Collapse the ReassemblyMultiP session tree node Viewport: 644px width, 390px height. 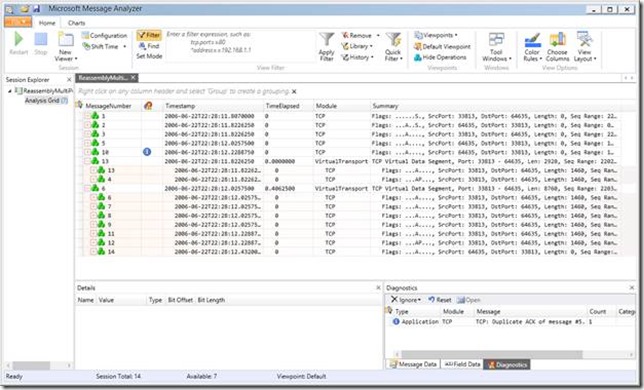tap(10, 91)
